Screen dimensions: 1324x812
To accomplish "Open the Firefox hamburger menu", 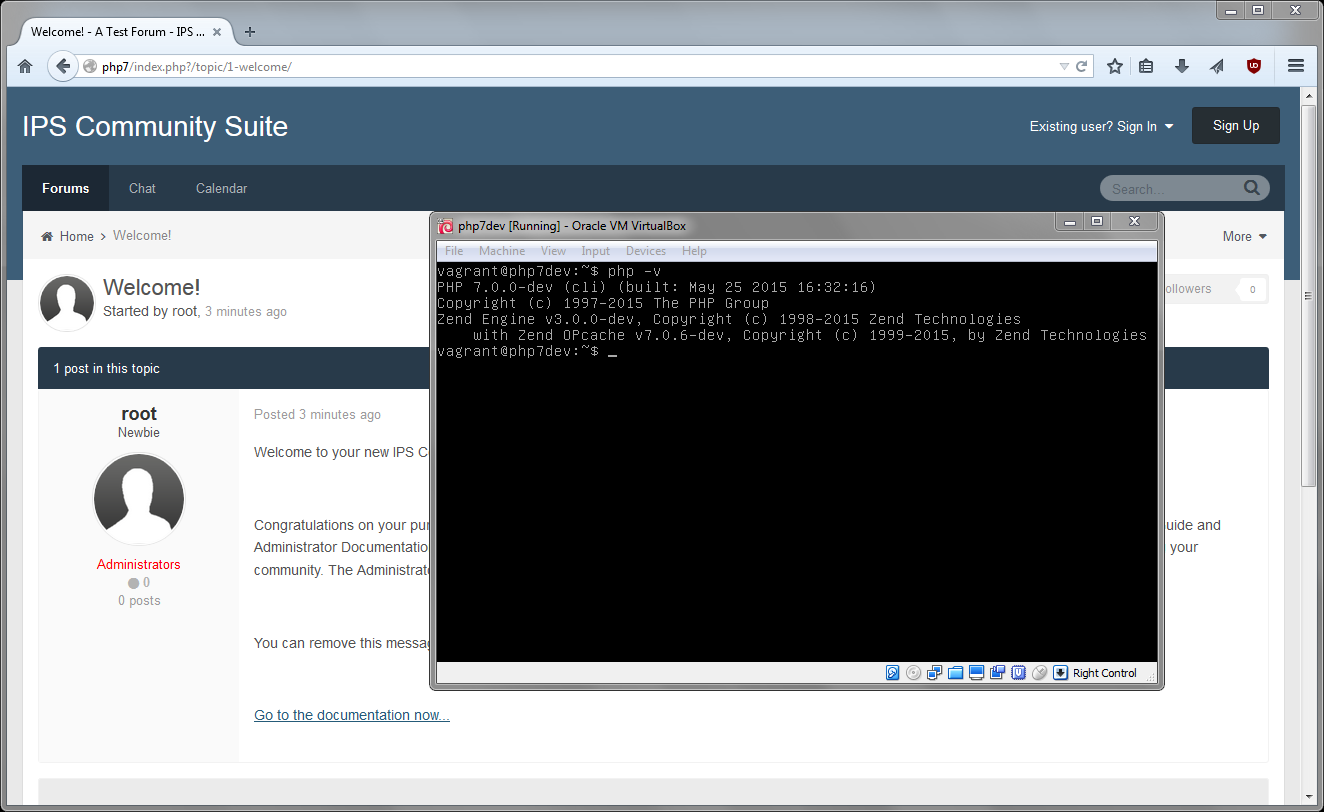I will tap(1296, 67).
